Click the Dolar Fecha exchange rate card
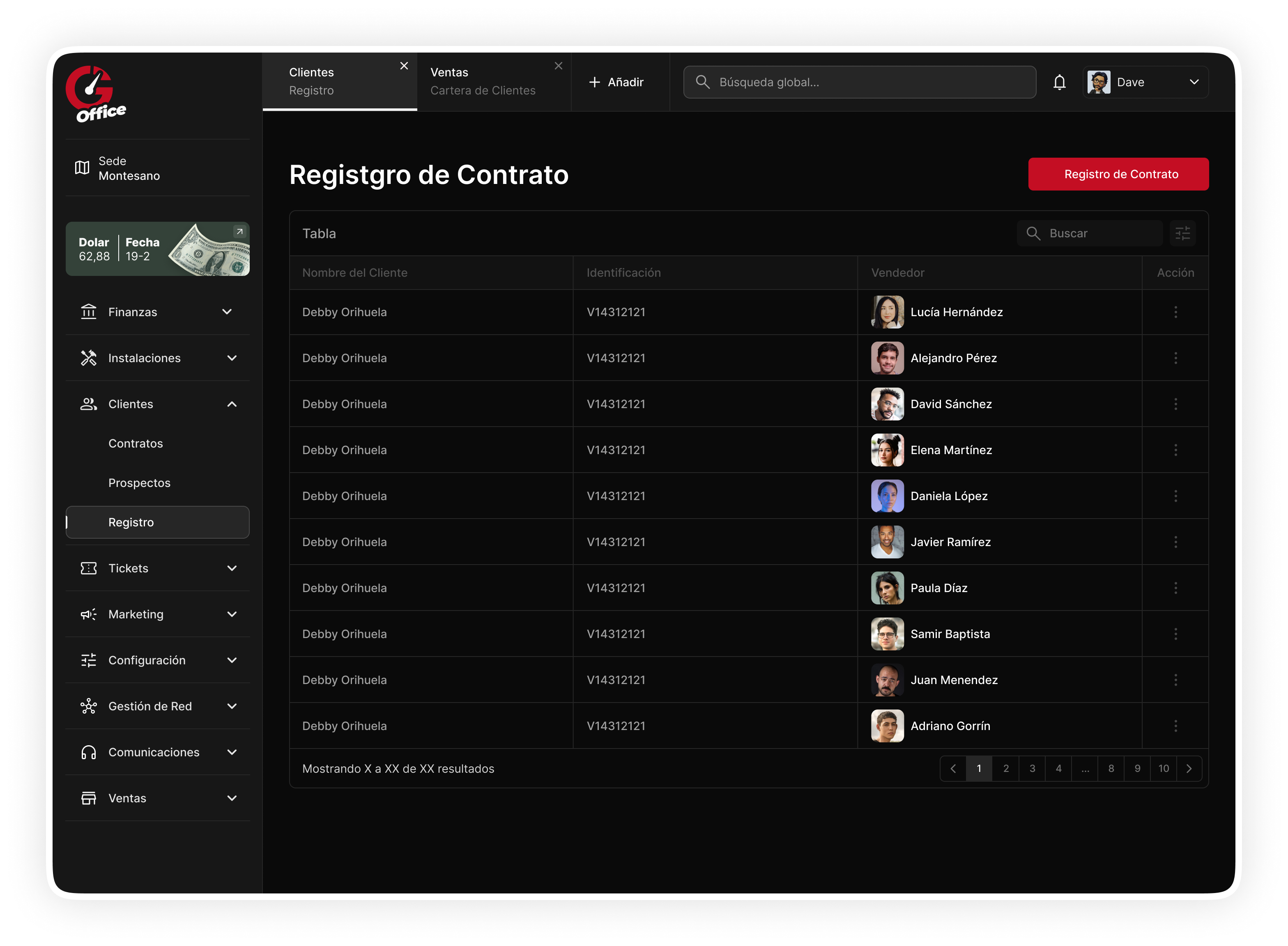 click(157, 248)
